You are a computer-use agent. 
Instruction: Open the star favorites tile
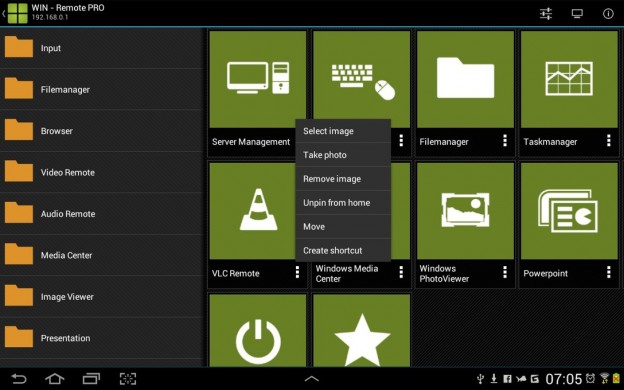361,330
